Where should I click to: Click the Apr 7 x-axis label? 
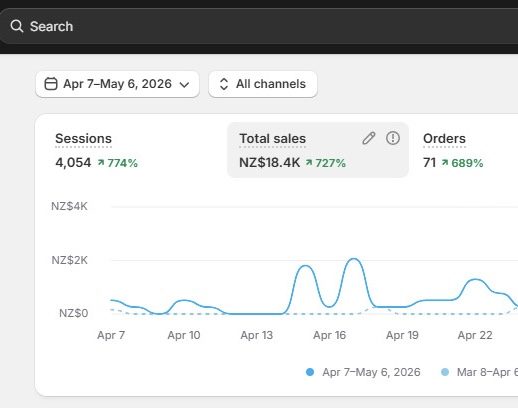coord(111,335)
